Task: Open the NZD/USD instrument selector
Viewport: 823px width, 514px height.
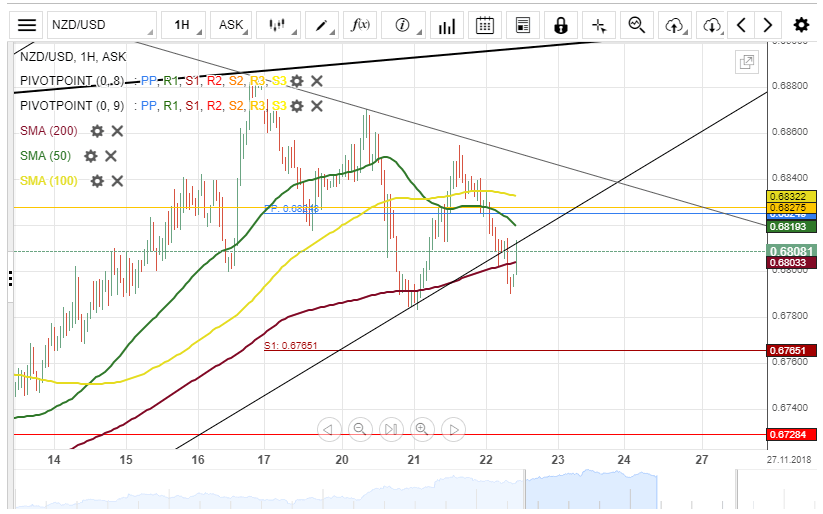Action: point(102,25)
